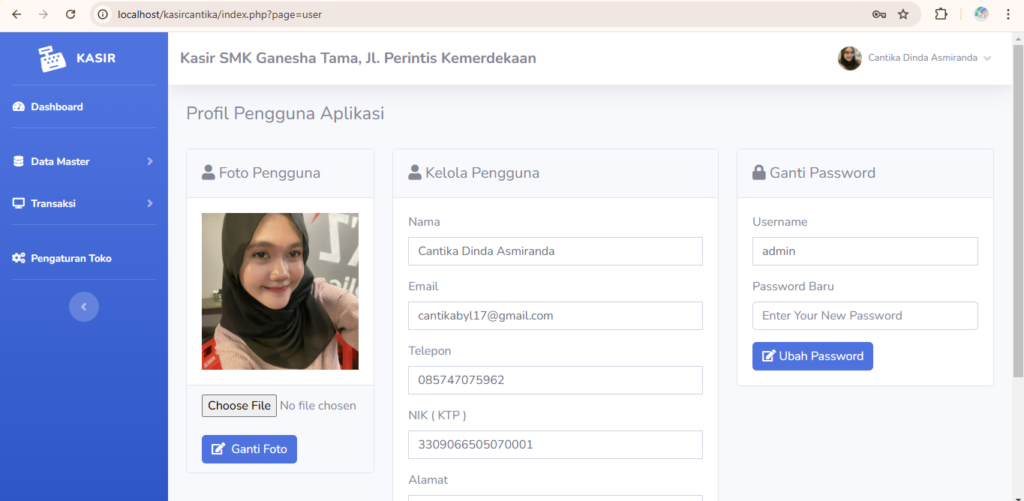1024x501 pixels.
Task: Reload the page with the refresh icon
Action: click(x=71, y=14)
